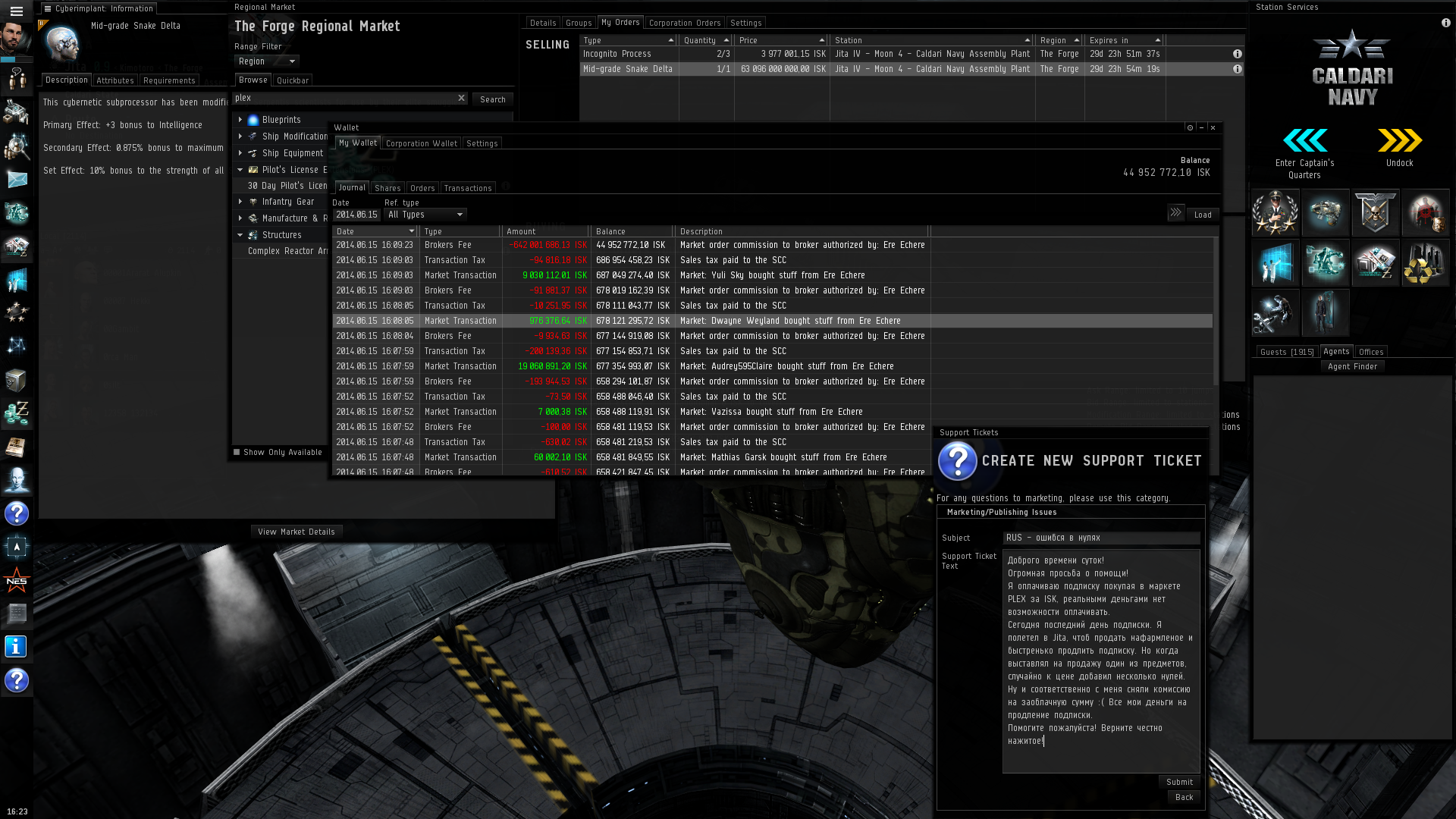The width and height of the screenshot is (1456, 819).
Task: Click Back in the support ticket form
Action: click(x=1184, y=797)
